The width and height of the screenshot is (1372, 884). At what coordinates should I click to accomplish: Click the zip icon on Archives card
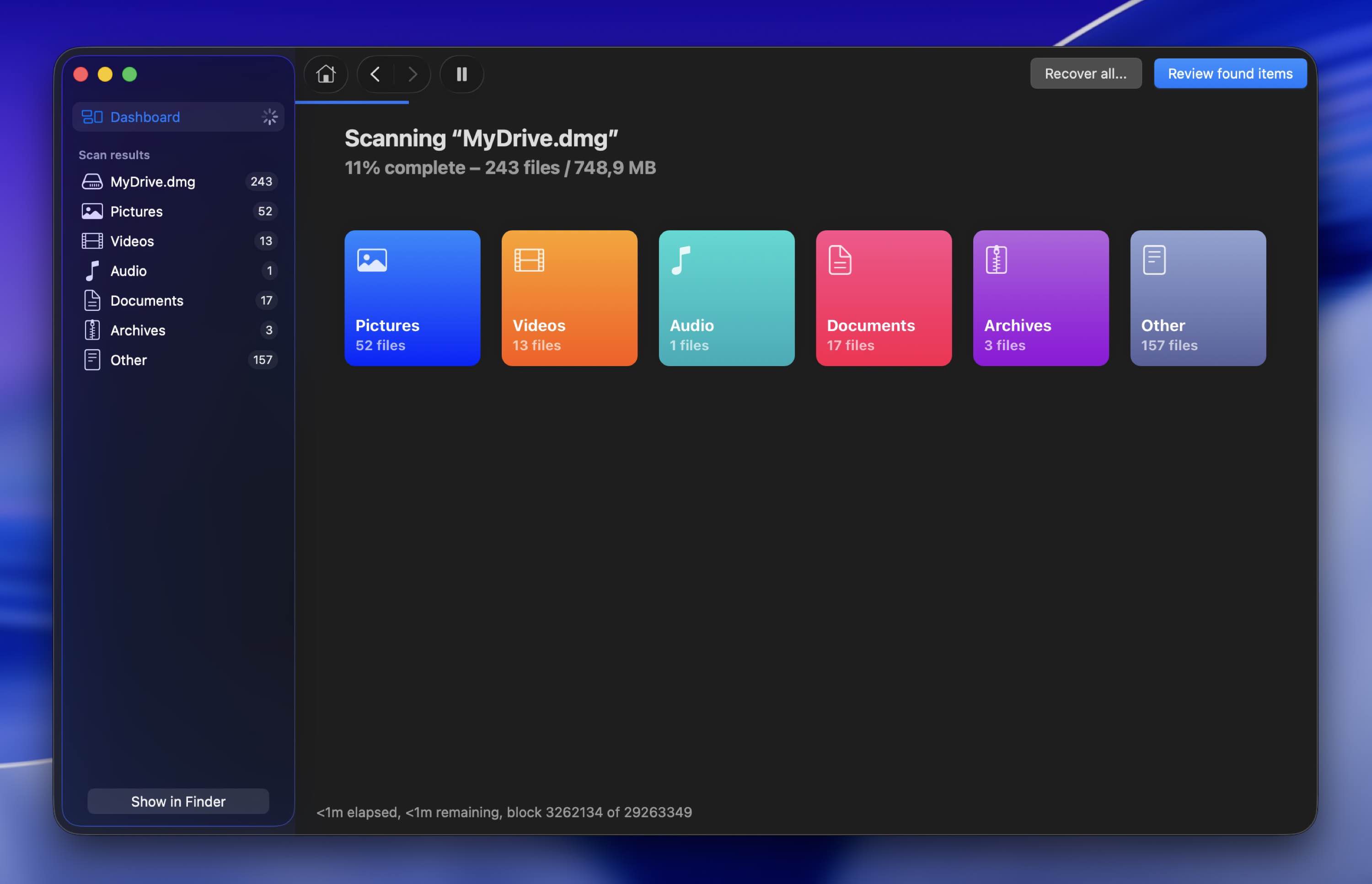click(x=997, y=260)
